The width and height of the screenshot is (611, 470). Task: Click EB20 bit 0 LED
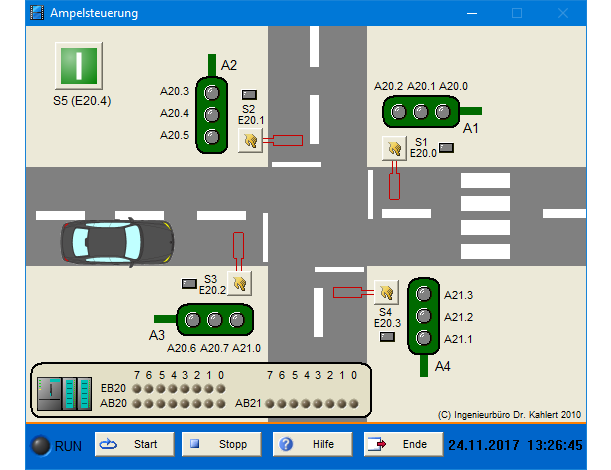pyautogui.click(x=221, y=389)
